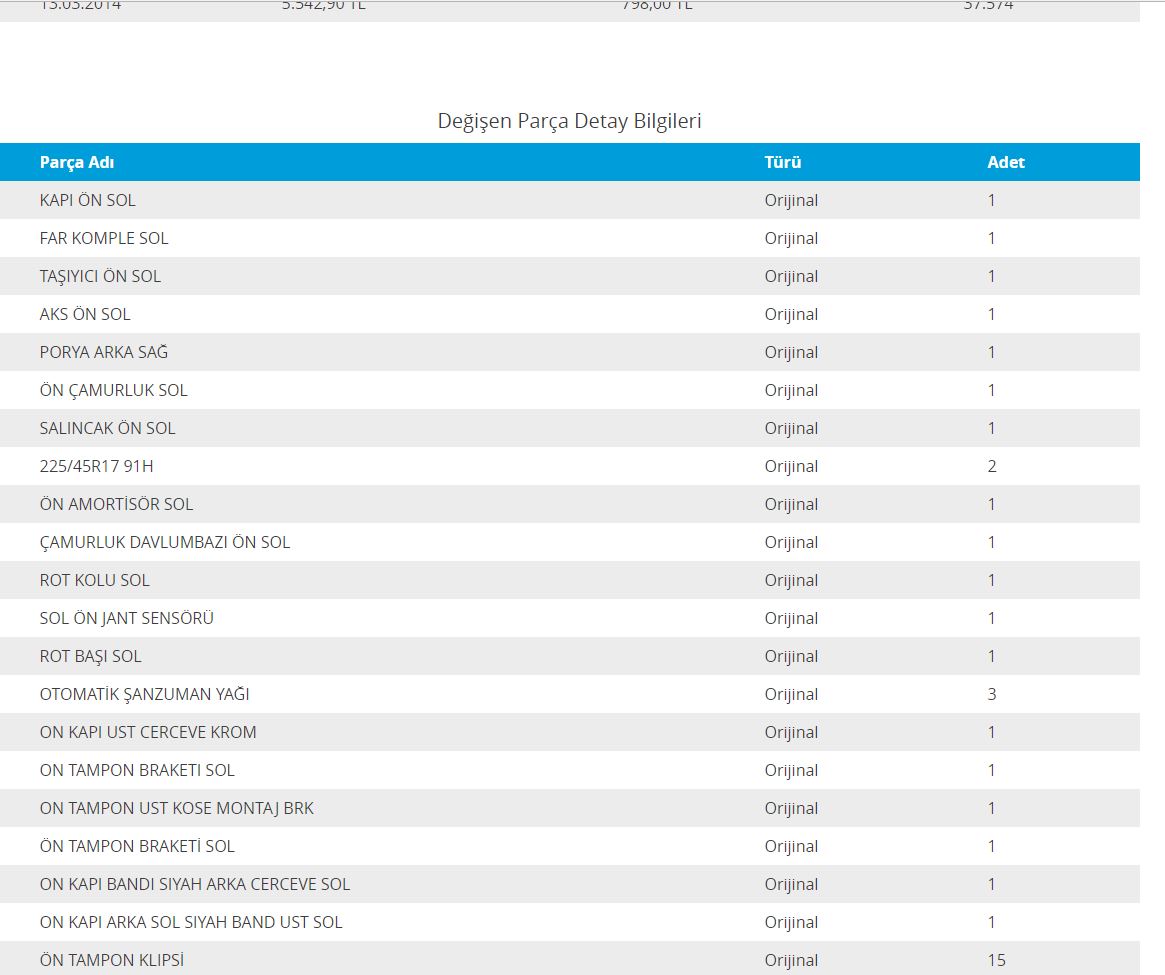The image size is (1165, 975).
Task: Click the Türü column header
Action: [782, 162]
